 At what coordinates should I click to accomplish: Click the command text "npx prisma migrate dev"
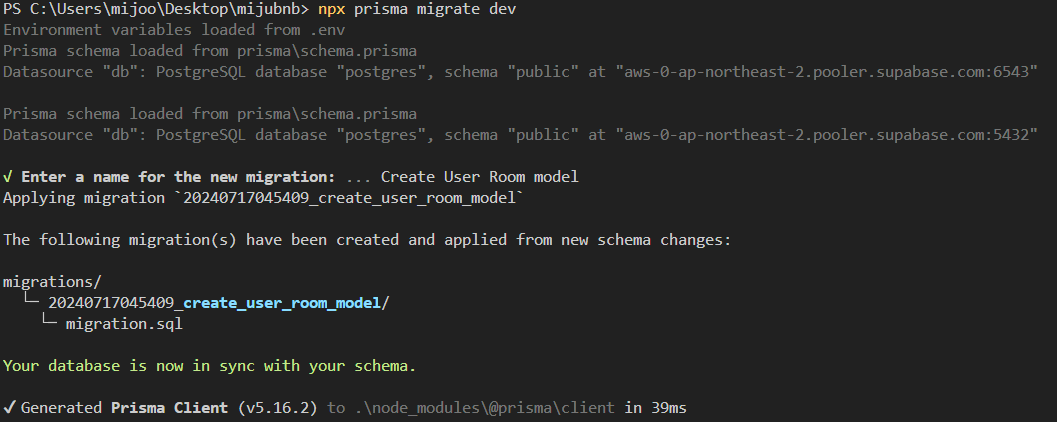[x=417, y=9]
